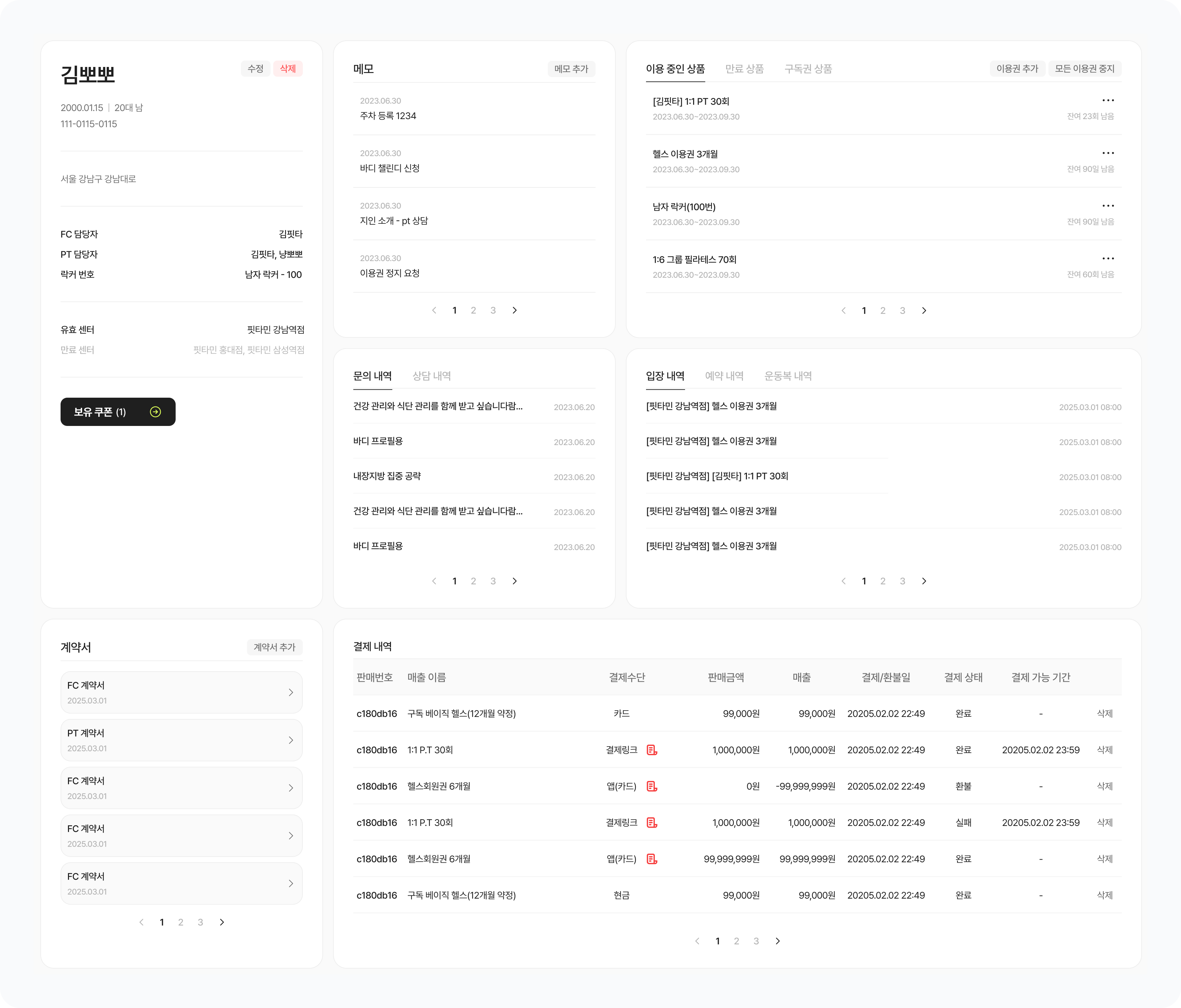Go to next page of 메모 list
The image size is (1181, 1008).
click(x=515, y=311)
